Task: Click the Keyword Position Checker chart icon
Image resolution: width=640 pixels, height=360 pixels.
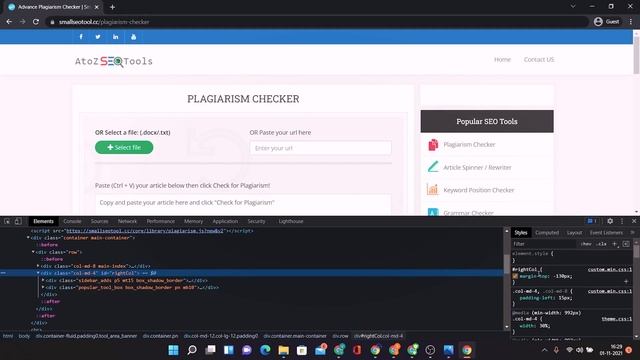Action: 432,190
